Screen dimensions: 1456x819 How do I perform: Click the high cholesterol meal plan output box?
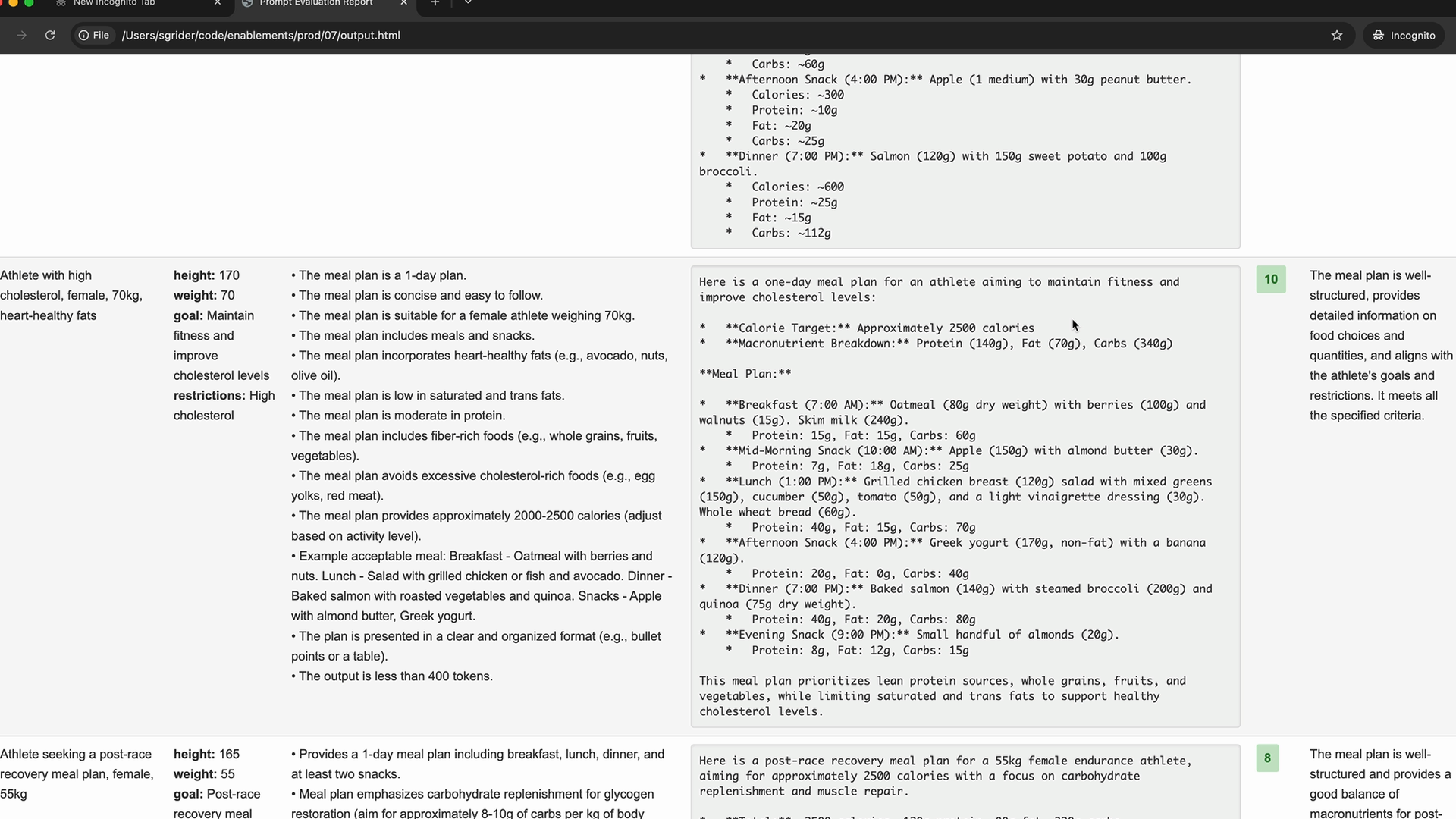pyautogui.click(x=965, y=496)
